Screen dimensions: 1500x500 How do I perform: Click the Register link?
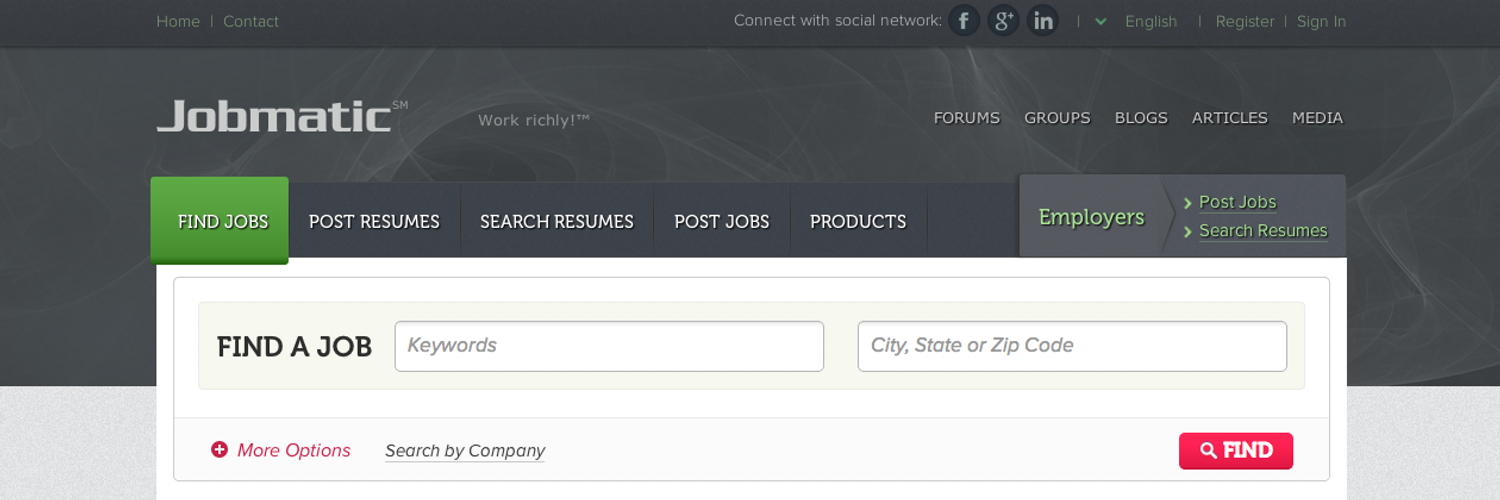(1244, 22)
